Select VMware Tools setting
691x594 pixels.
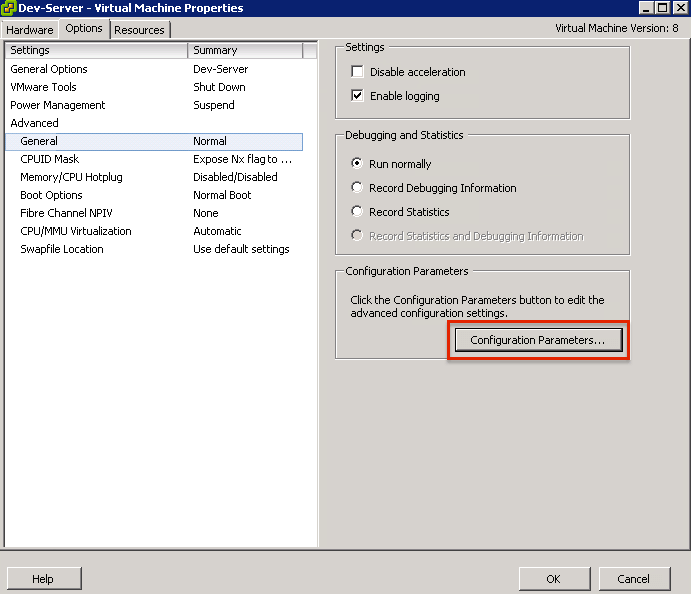pyautogui.click(x=43, y=87)
